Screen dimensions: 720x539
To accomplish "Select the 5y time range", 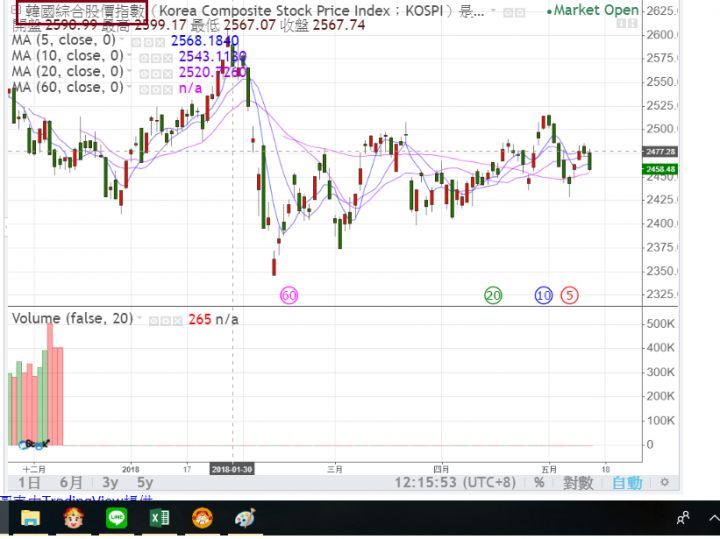I will tap(145, 483).
